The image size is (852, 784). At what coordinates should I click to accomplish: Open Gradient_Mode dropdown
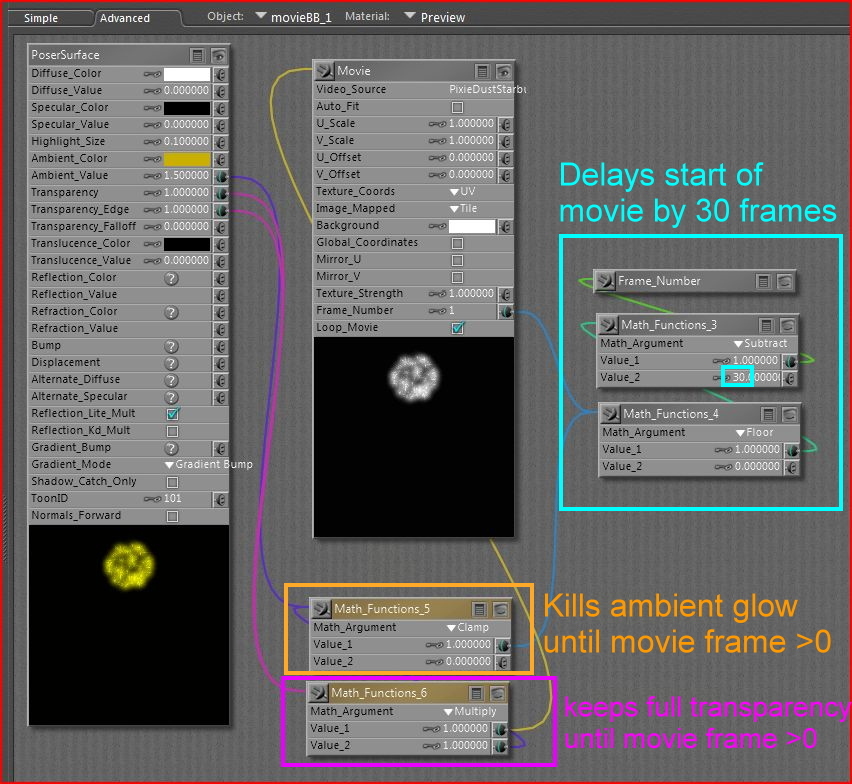click(x=209, y=465)
